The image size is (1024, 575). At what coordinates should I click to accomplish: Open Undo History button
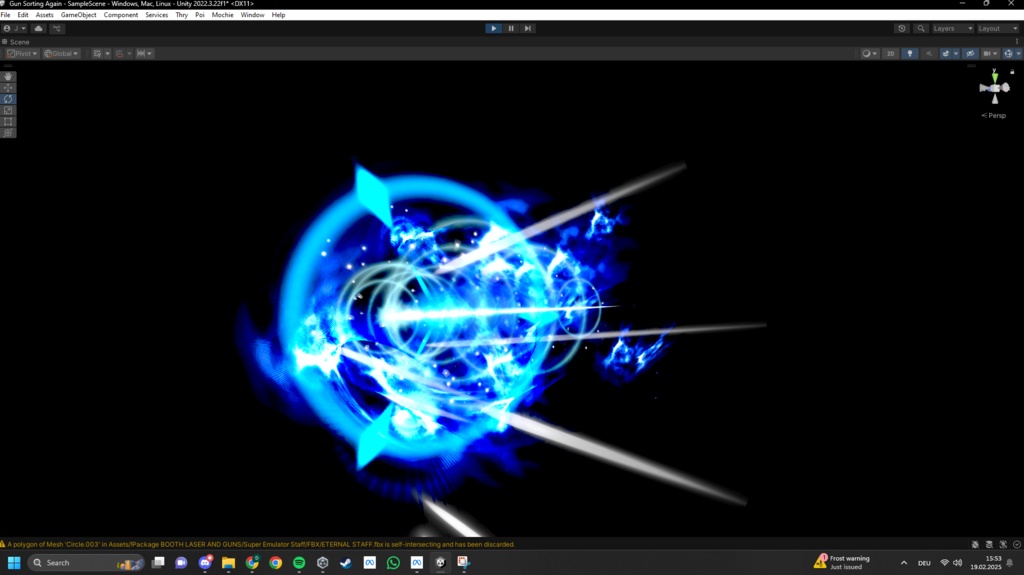(902, 28)
